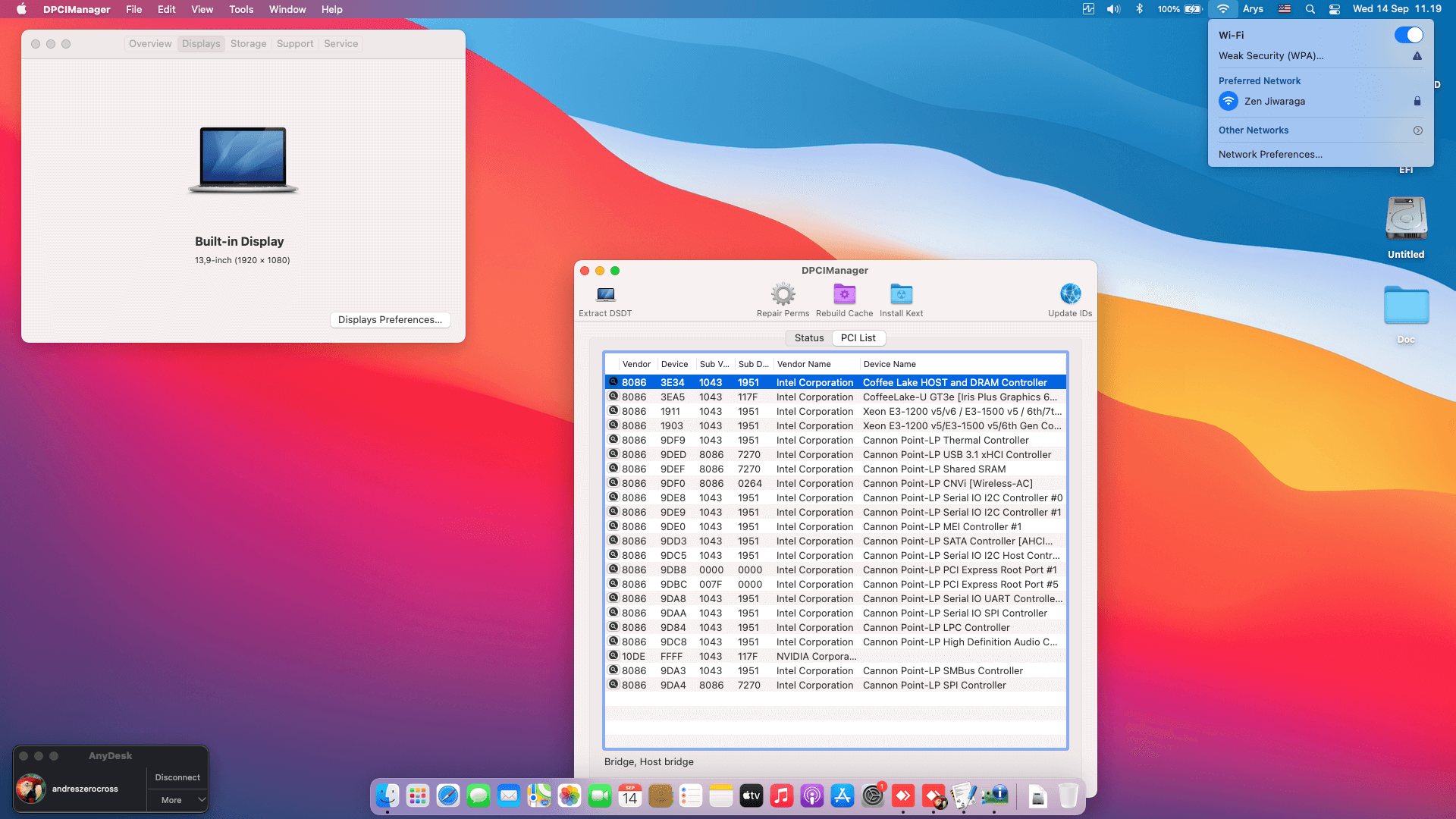The image size is (1456, 819).
Task: Run Rebuild Cache from the toolbar
Action: [x=844, y=294]
